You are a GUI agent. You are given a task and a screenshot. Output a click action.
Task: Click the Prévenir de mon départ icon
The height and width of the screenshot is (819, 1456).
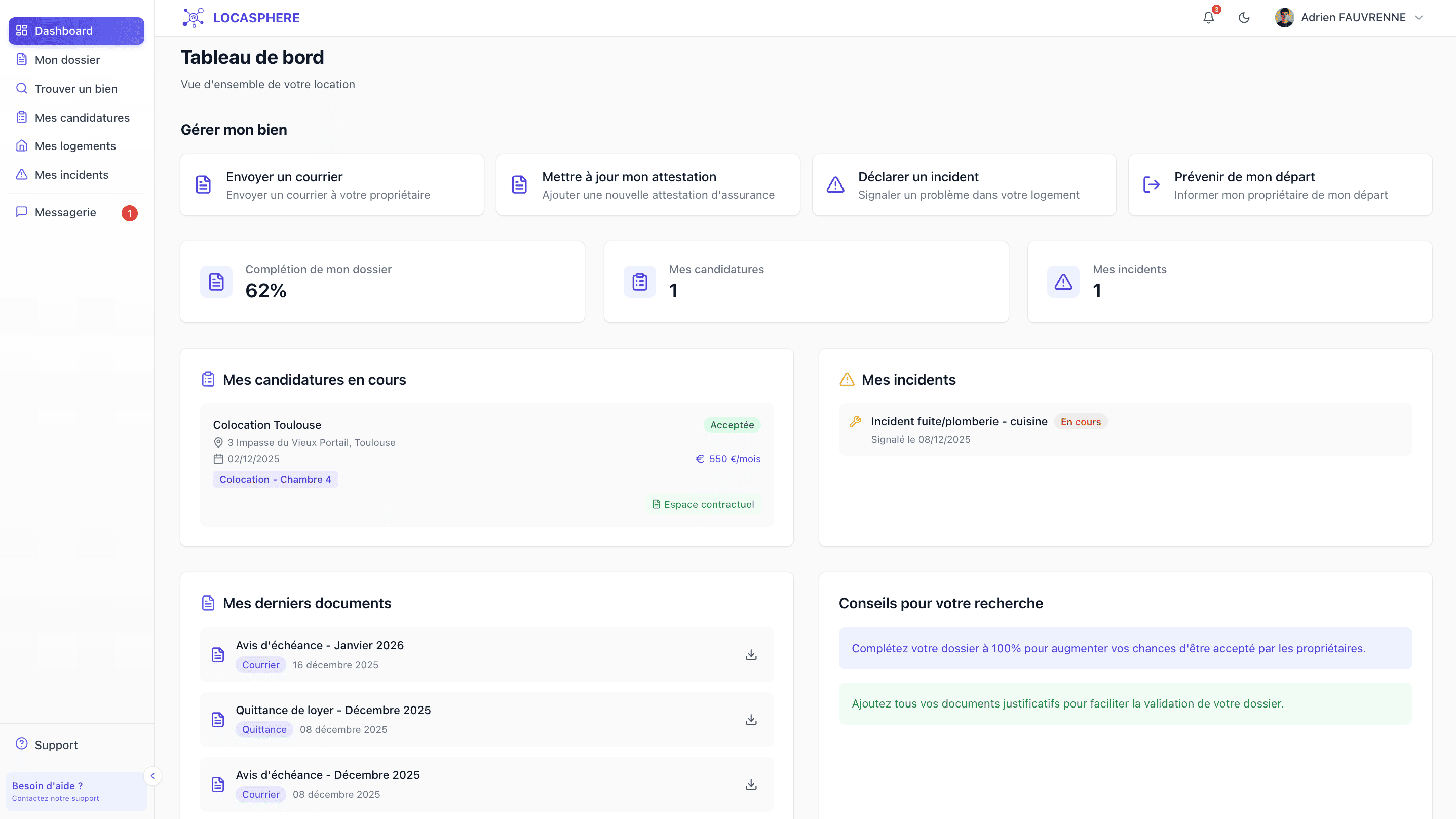tap(1152, 184)
